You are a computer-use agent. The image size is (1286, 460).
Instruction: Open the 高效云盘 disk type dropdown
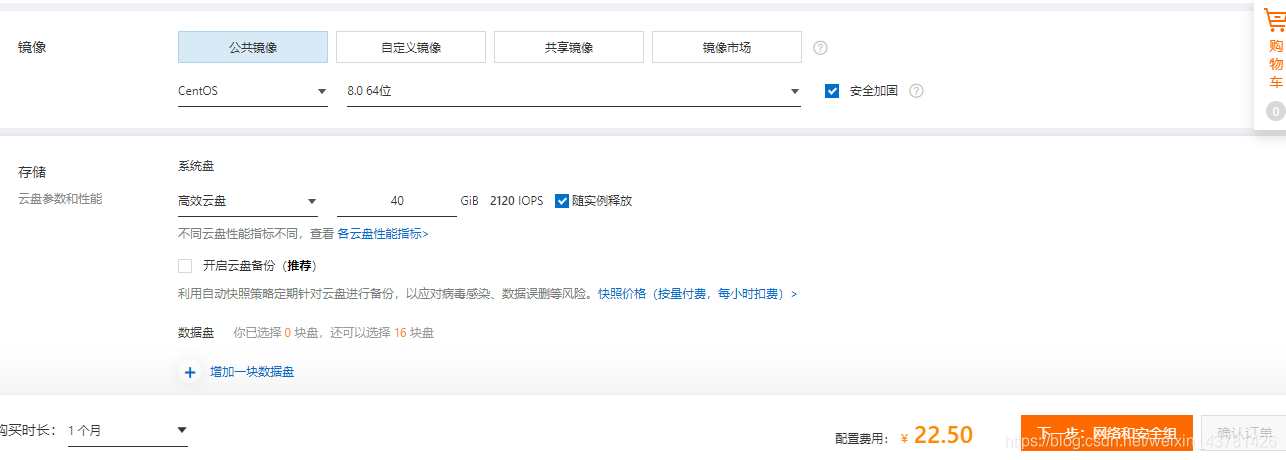point(247,201)
